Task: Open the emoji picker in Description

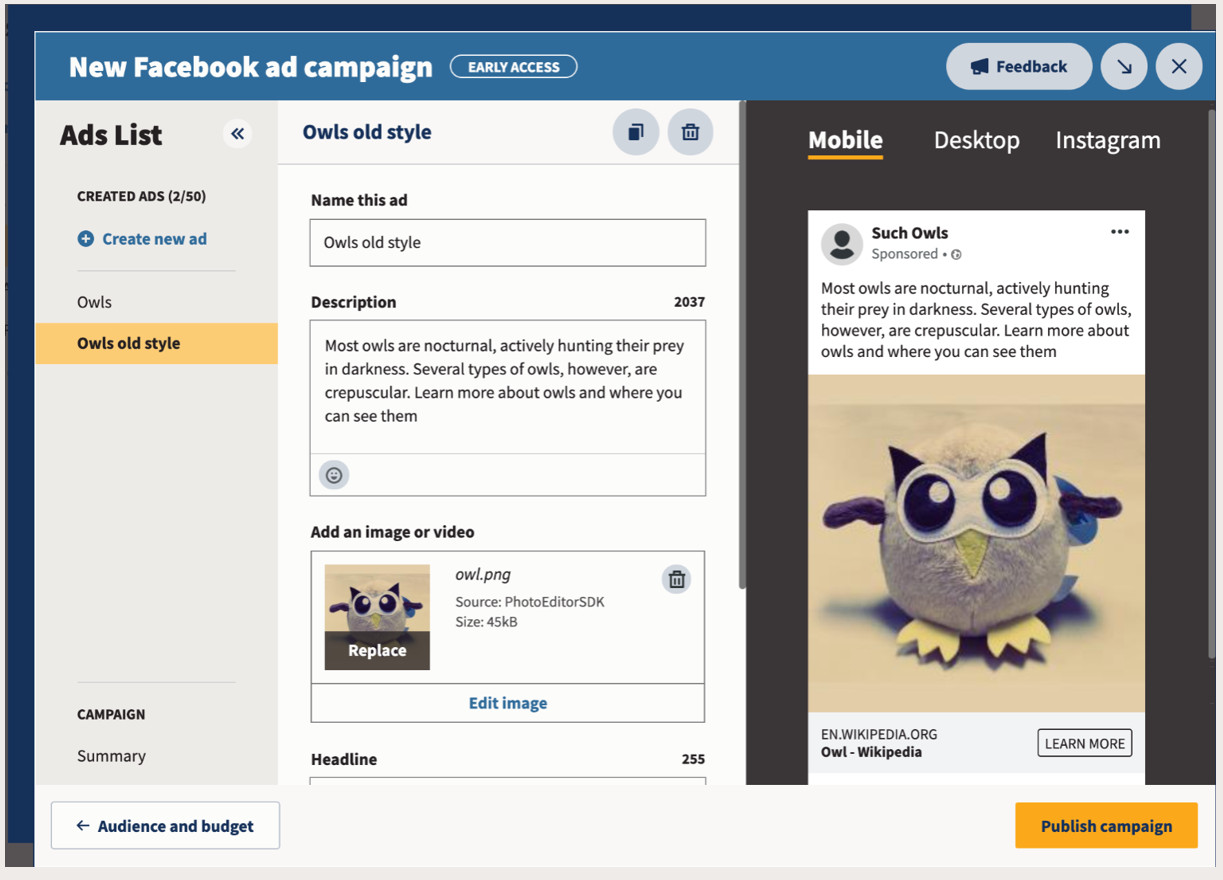Action: click(334, 475)
